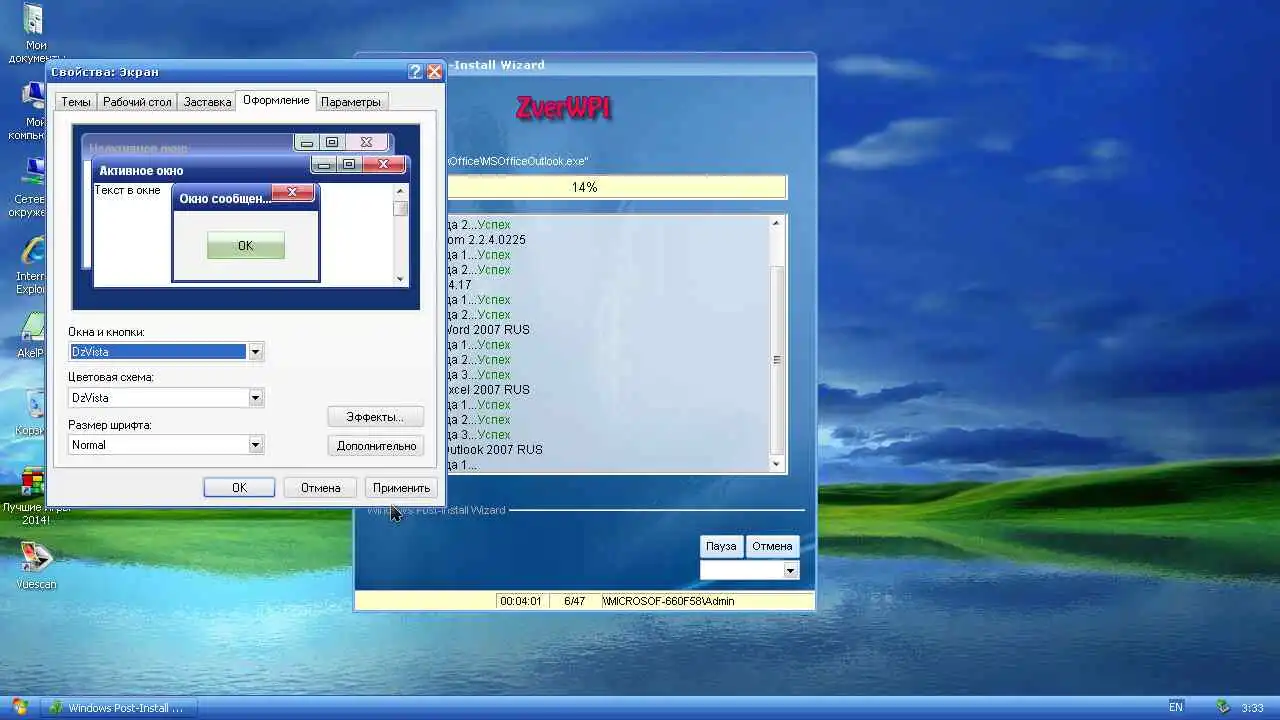Click the 3:33 taskbar clock
The height and width of the screenshot is (720, 1280).
1252,708
